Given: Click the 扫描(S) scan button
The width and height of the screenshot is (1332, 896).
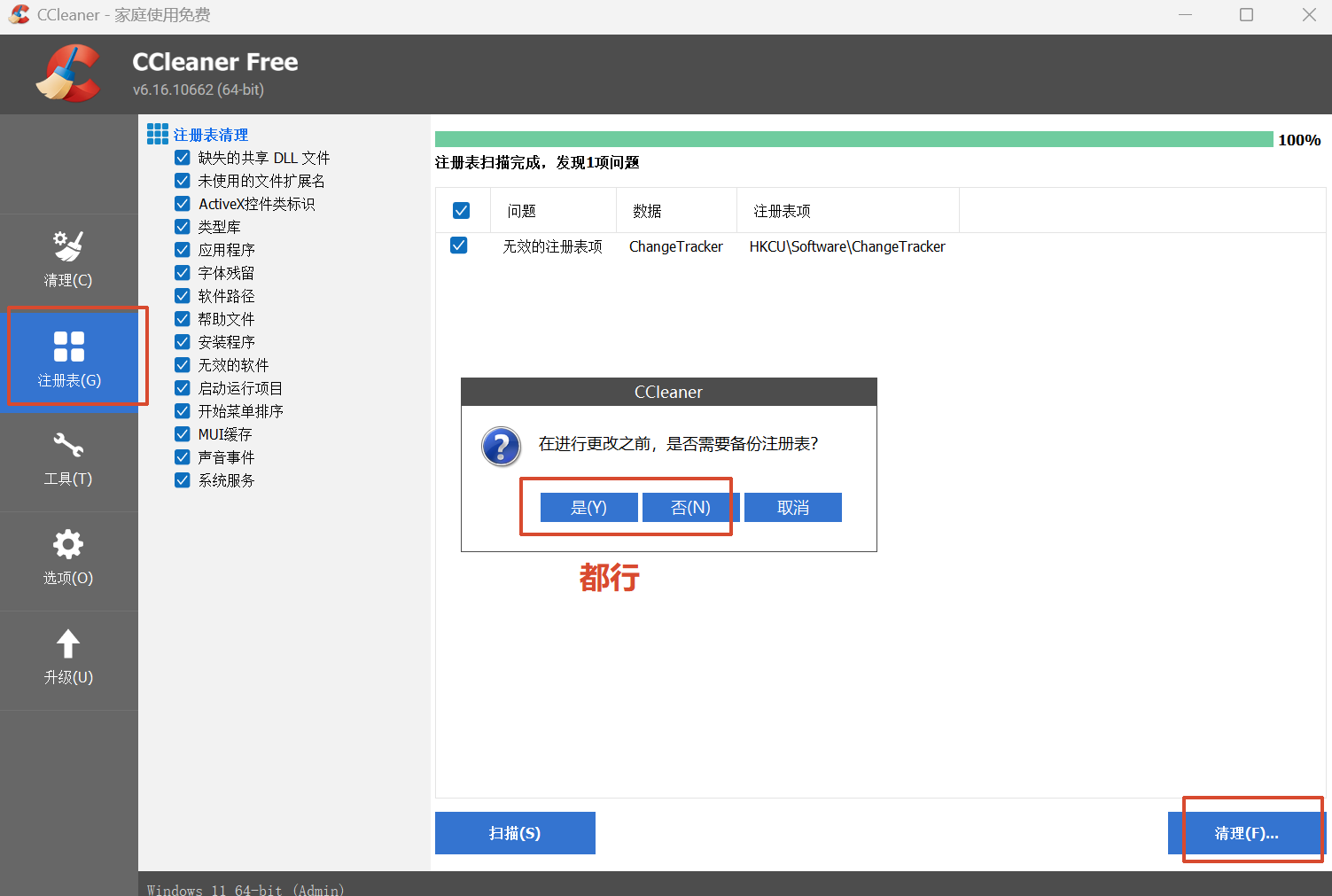Looking at the screenshot, I should [x=515, y=833].
